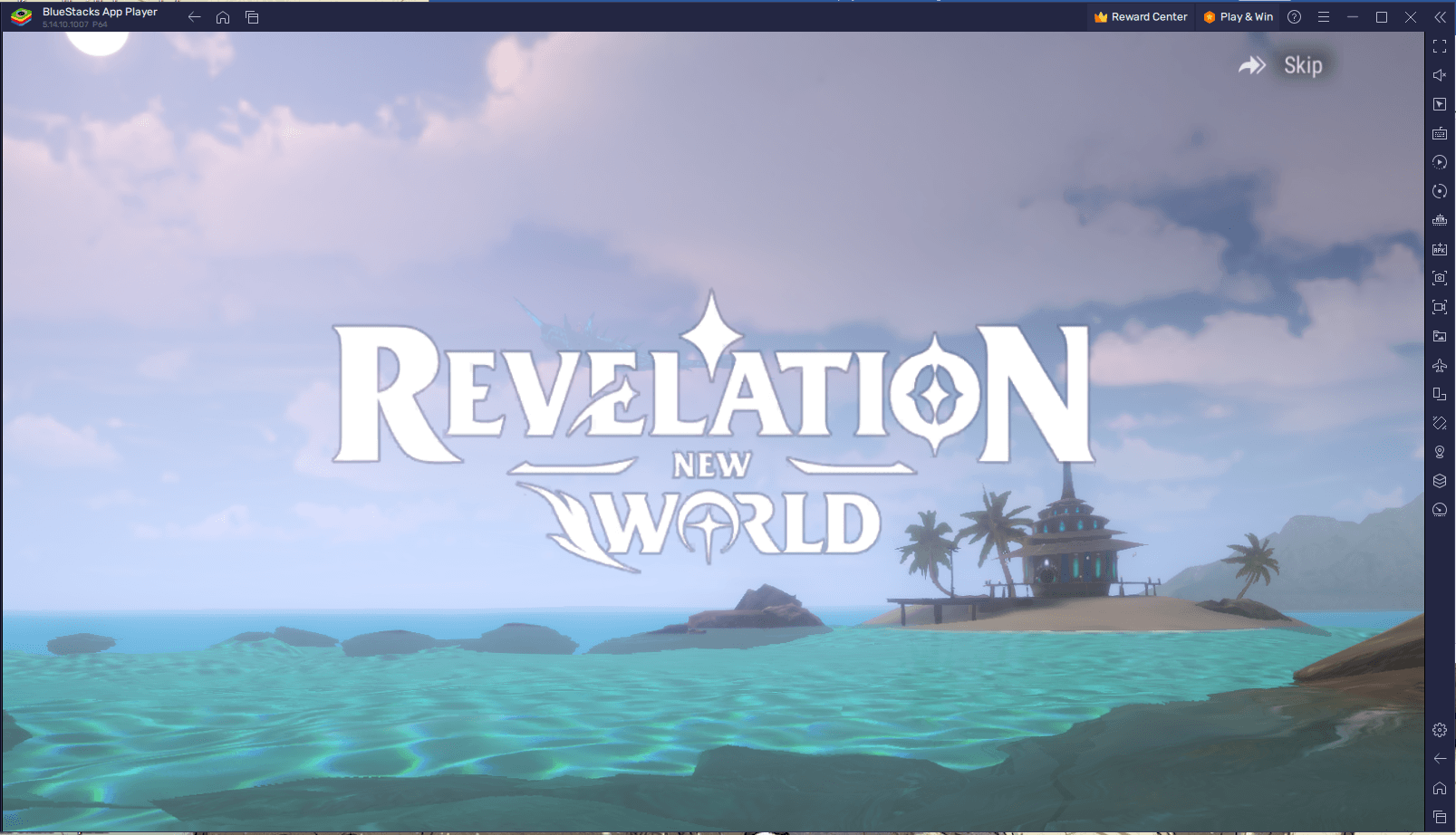Toggle the airplane mode icon
This screenshot has width=1456, height=835.
click(x=1440, y=365)
